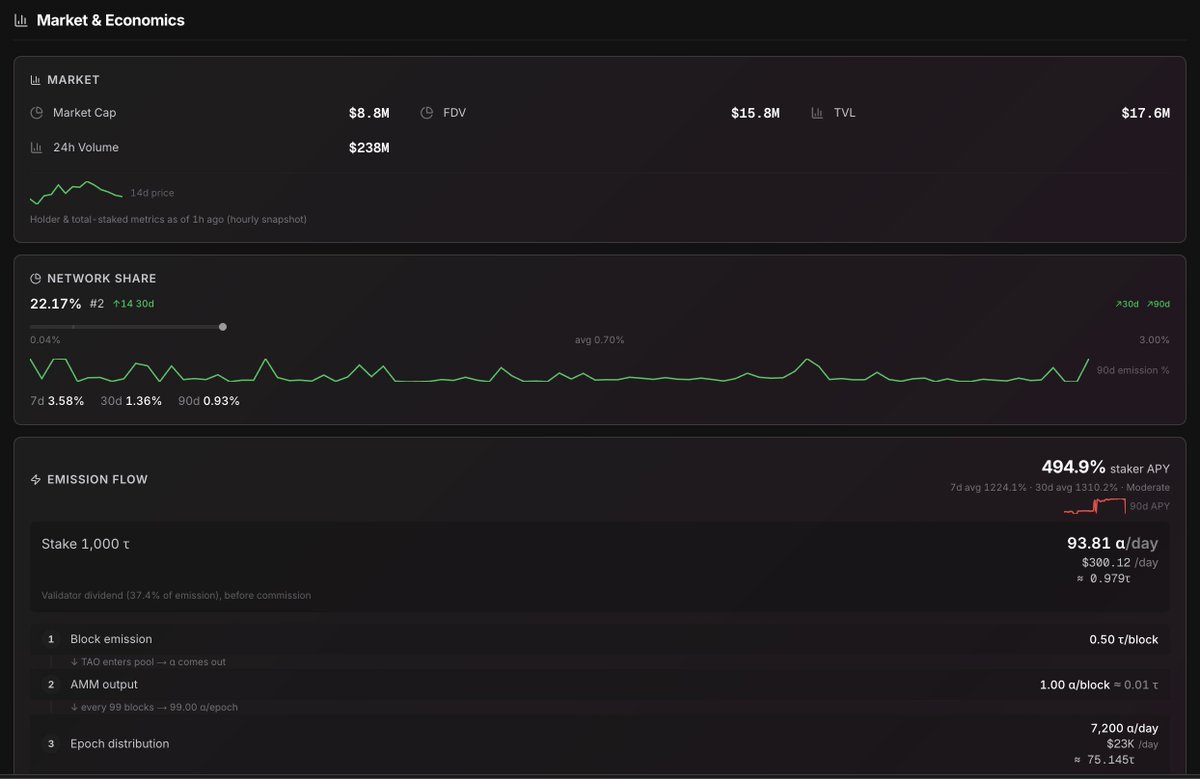Click the Validator dividend note
Viewport: 1200px width, 779px height.
point(176,596)
